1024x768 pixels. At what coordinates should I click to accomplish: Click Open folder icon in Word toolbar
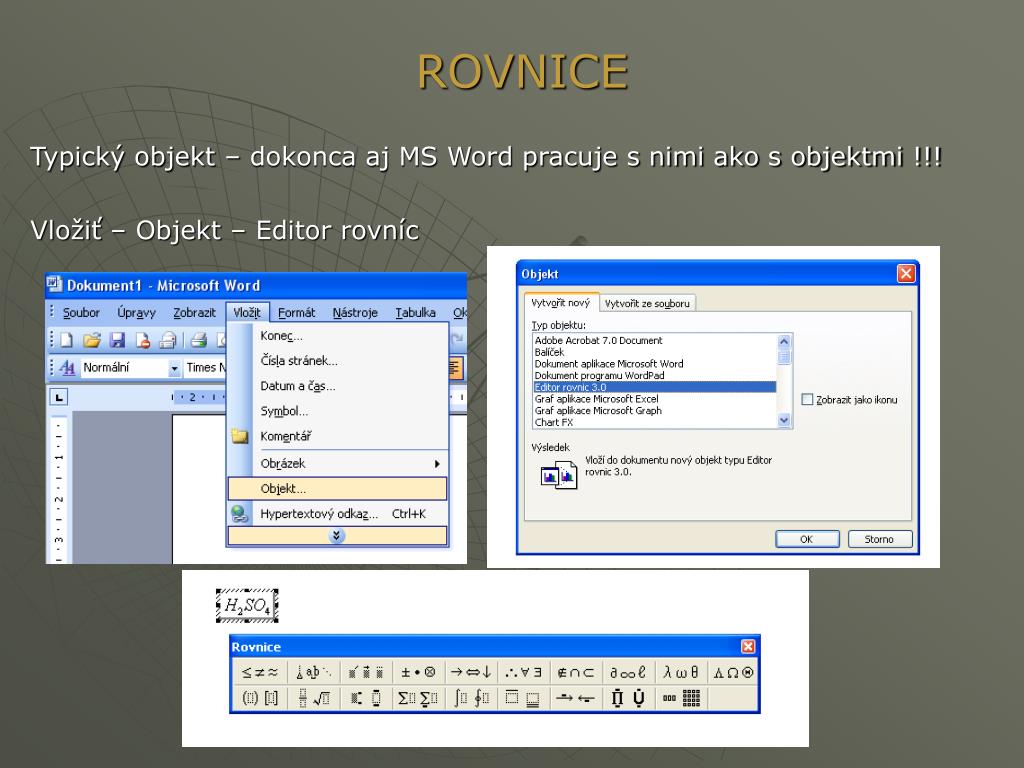pos(91,340)
